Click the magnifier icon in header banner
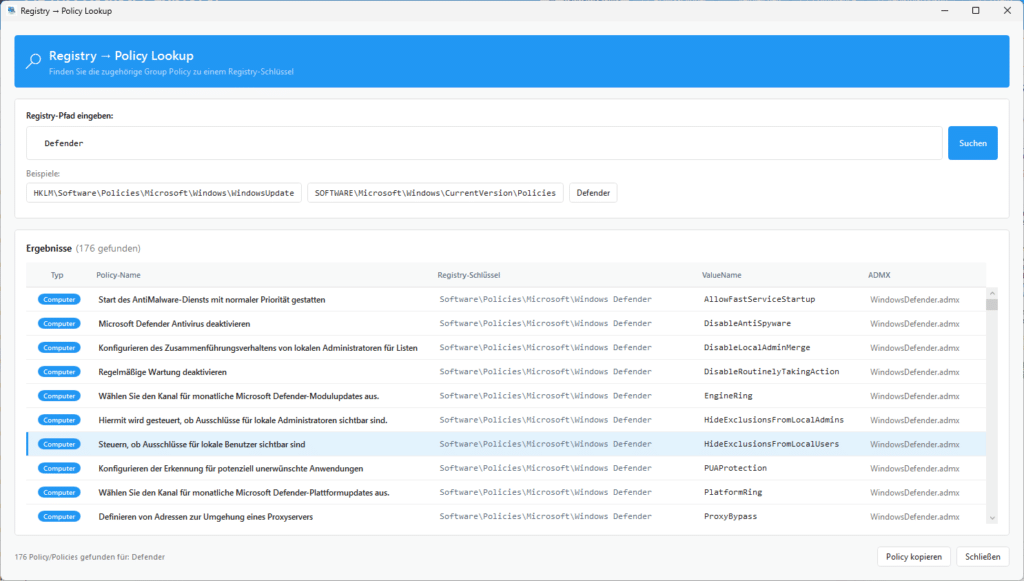 point(33,61)
